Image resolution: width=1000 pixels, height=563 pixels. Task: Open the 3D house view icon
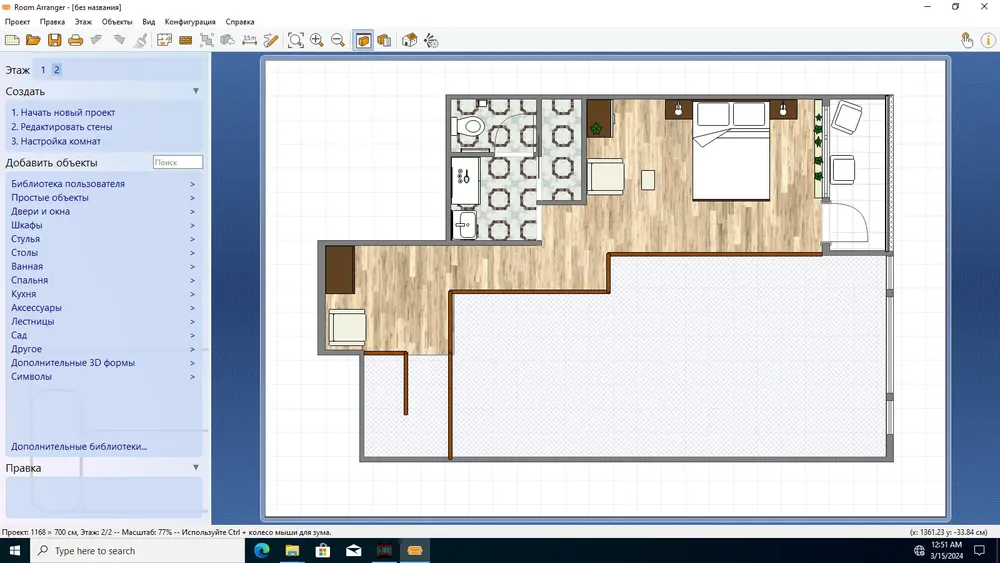[409, 40]
